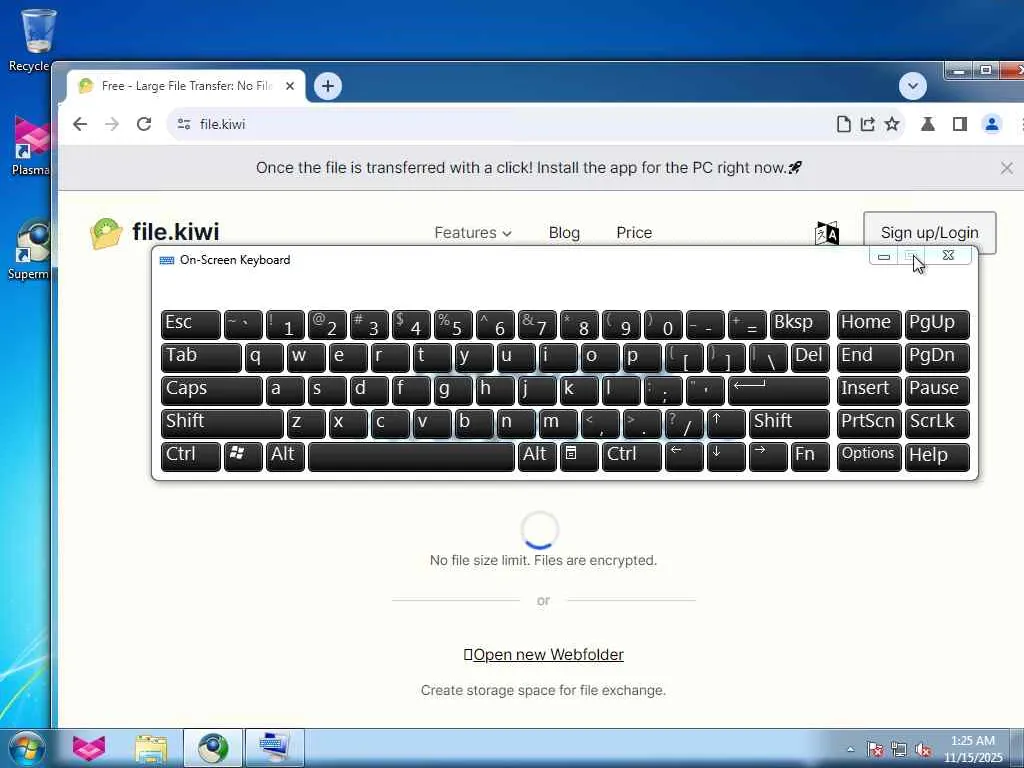Click the down arrow key

pyautogui.click(x=726, y=456)
